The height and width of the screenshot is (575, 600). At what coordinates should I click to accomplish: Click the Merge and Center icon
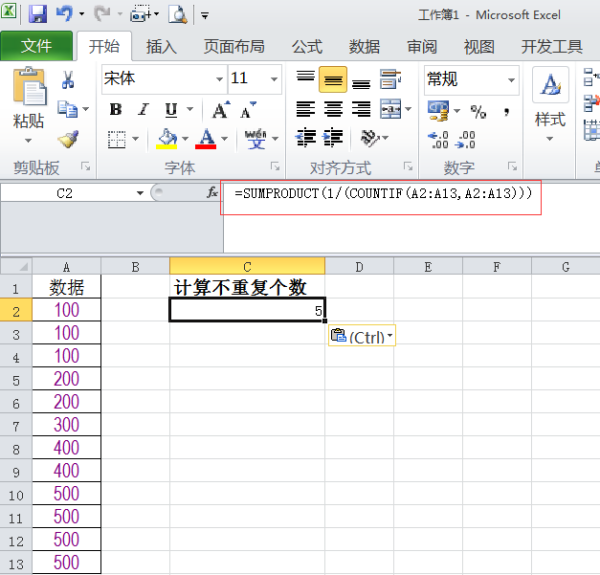[390, 109]
